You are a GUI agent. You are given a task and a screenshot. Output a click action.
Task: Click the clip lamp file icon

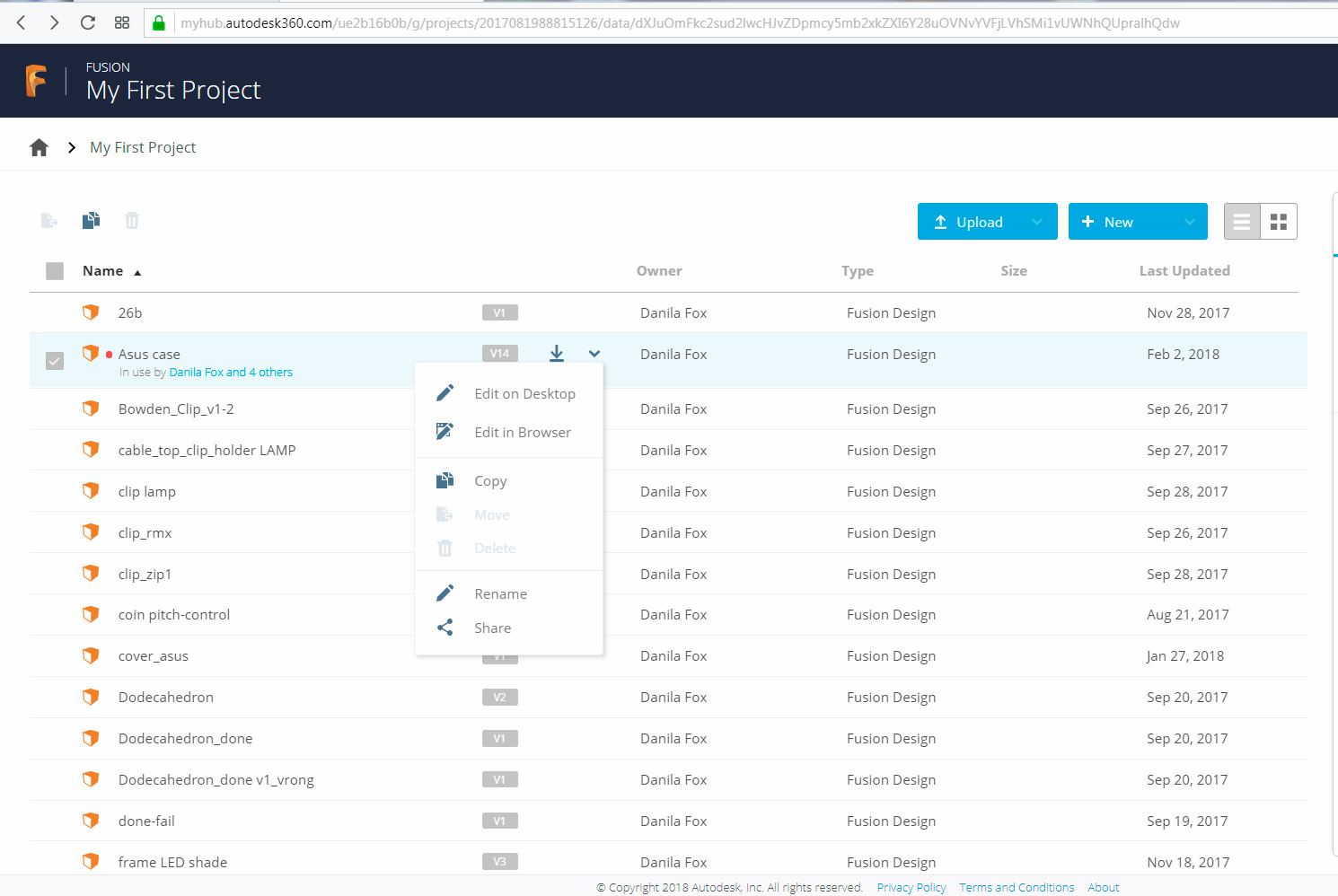(x=91, y=491)
